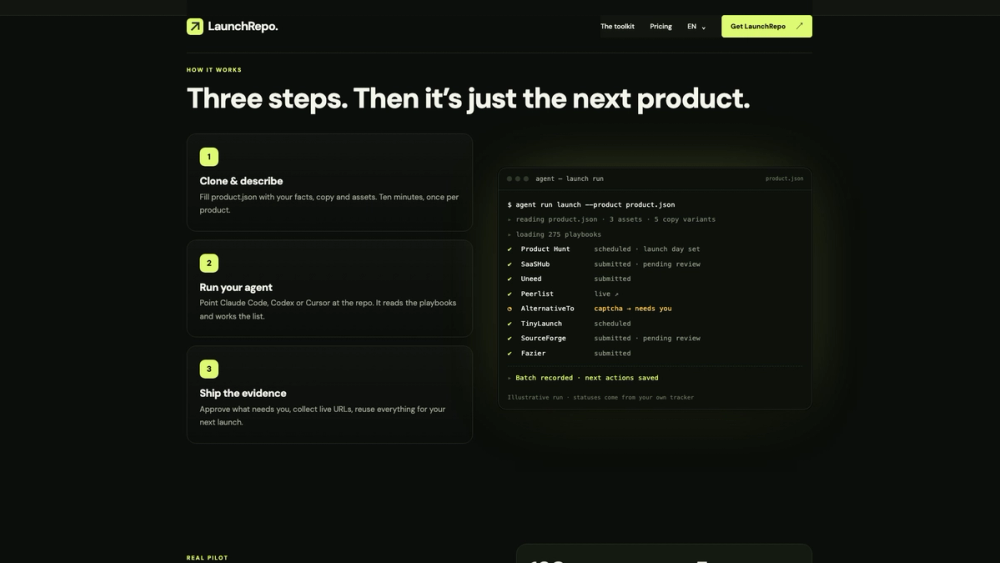Expand the EN language dropdown
This screenshot has height=563, width=1000.
coord(696,26)
